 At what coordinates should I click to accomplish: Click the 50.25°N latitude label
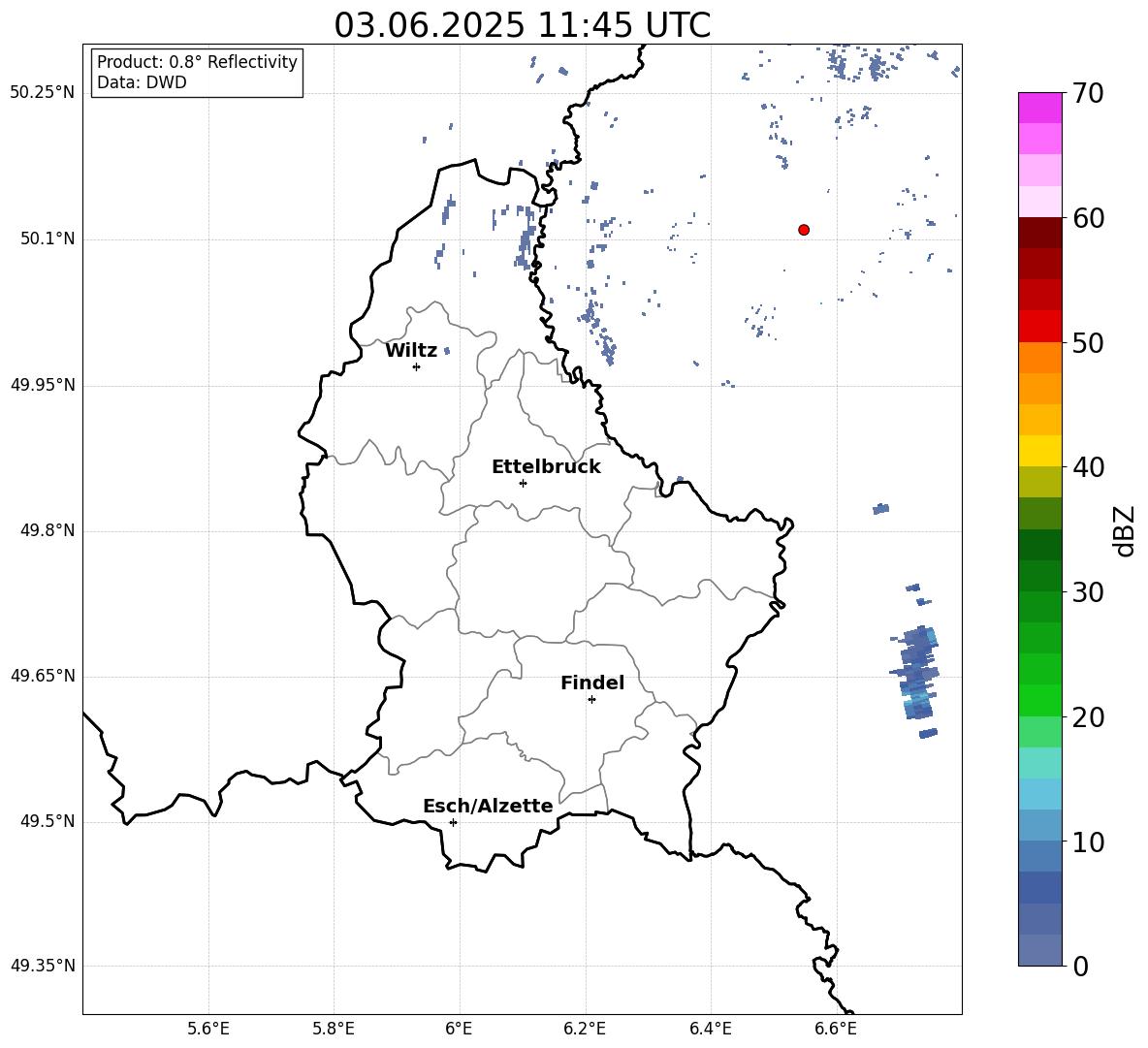43,93
